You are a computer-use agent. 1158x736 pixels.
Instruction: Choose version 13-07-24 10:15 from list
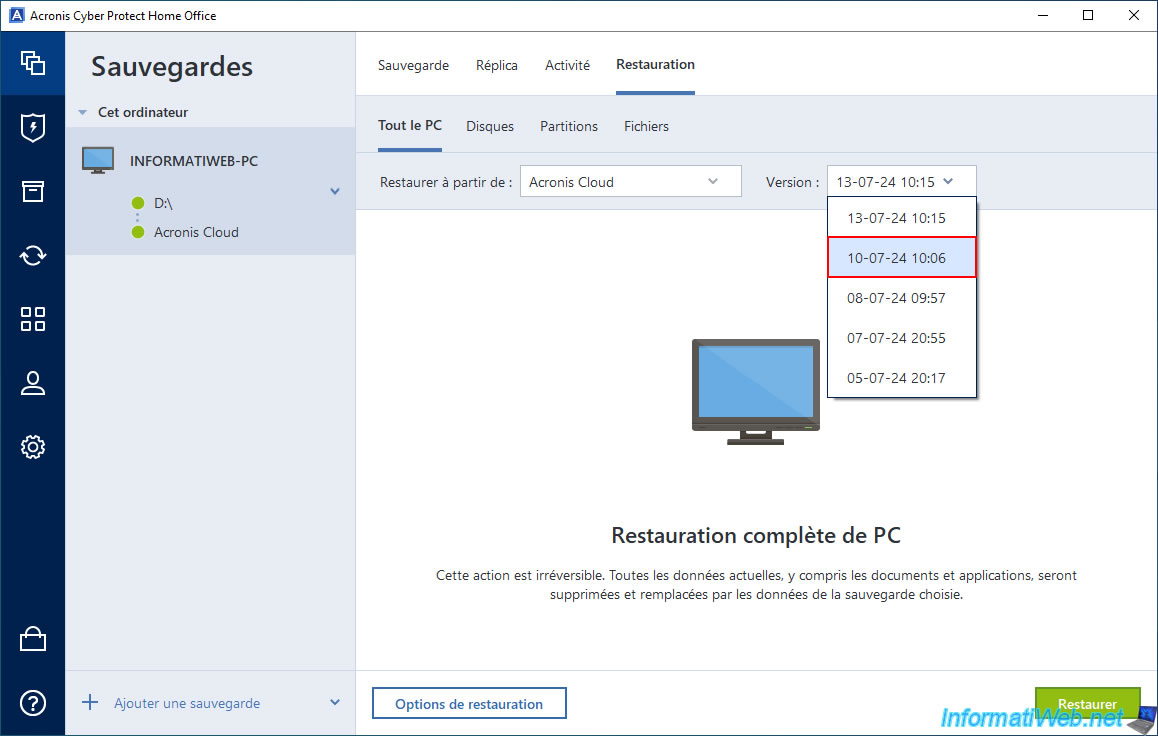(x=902, y=218)
